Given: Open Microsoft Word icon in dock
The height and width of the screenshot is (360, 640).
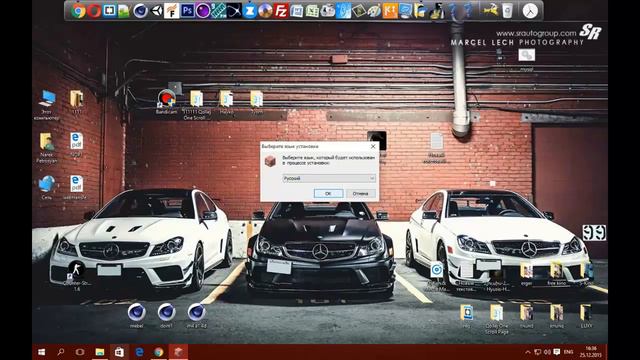Looking at the screenshot, I should click(x=296, y=11).
